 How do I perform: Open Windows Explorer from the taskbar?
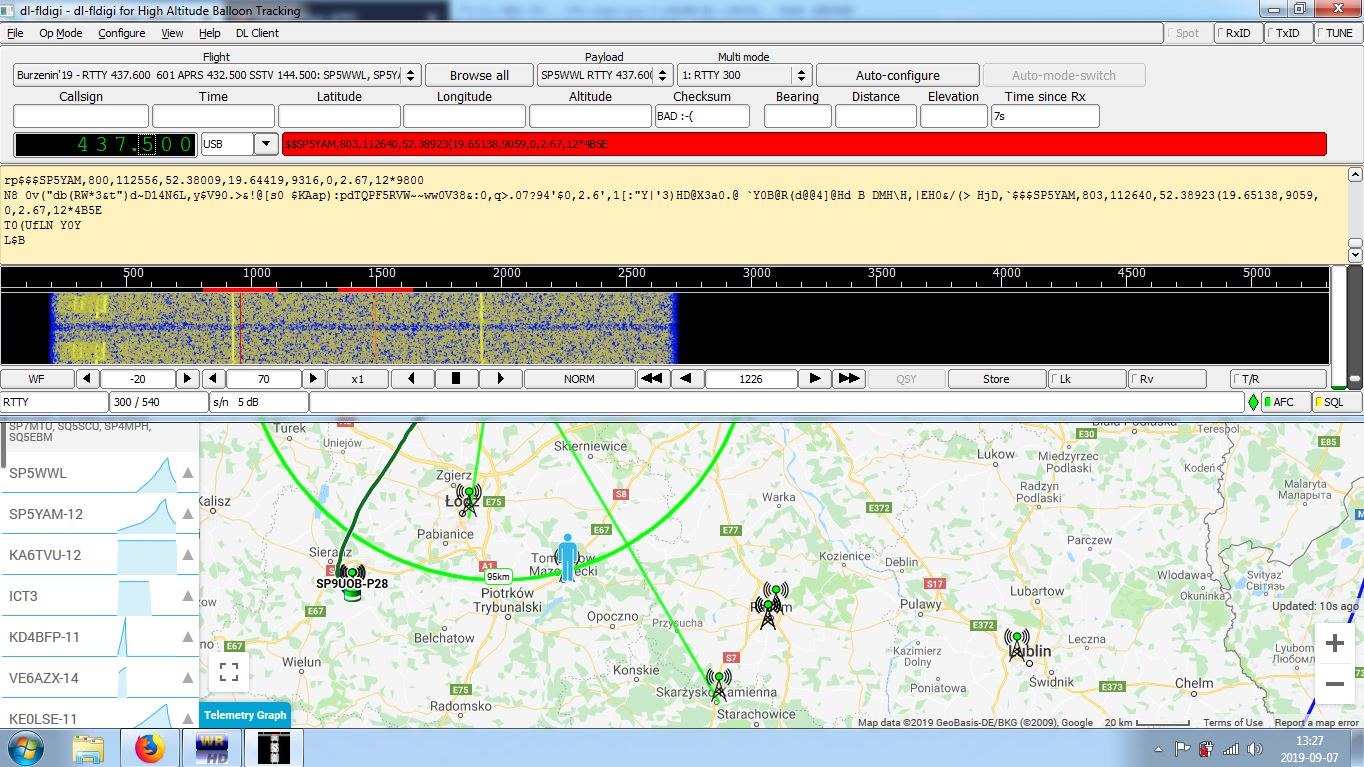[88, 748]
